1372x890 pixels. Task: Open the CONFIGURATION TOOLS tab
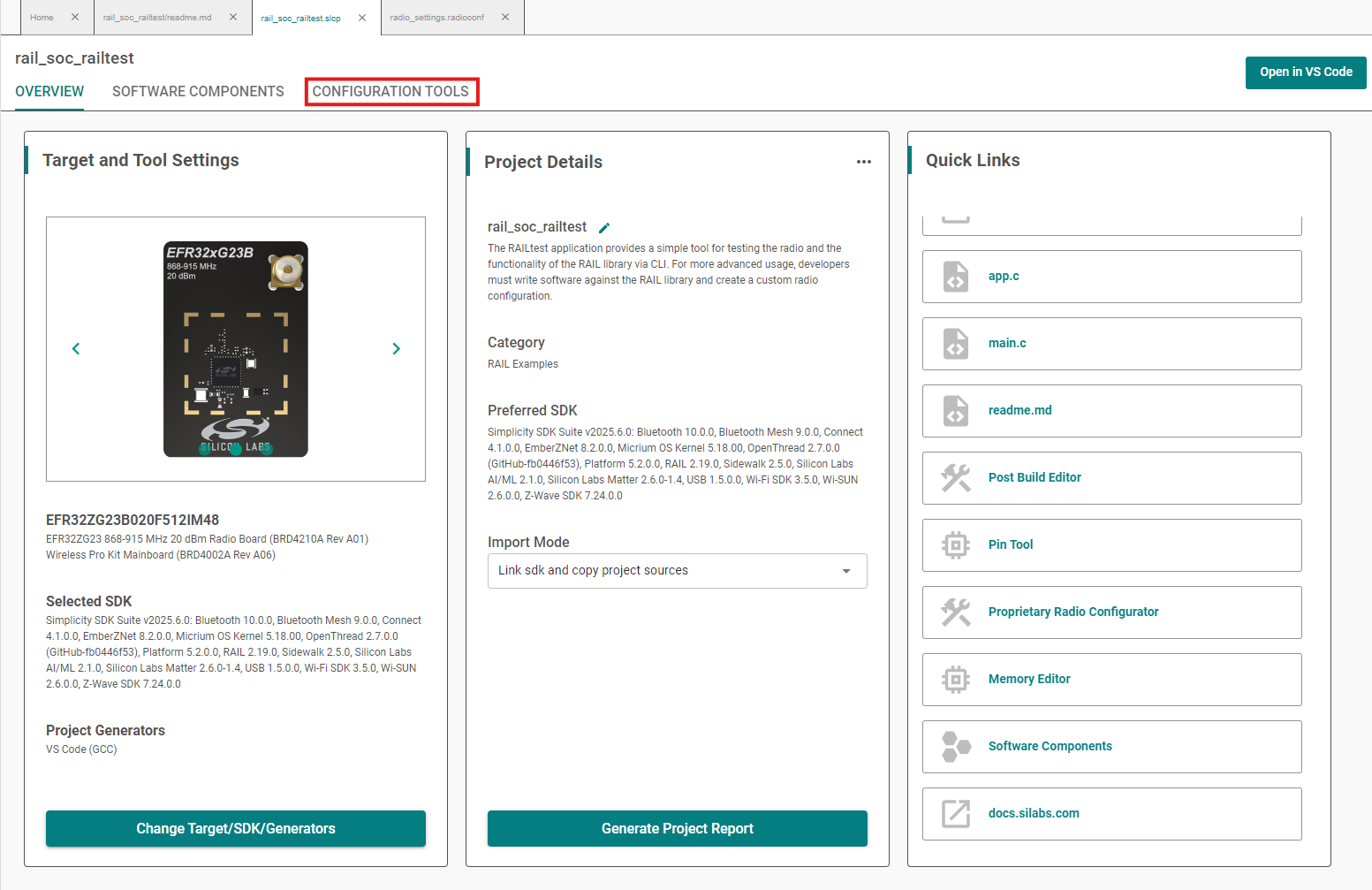[x=391, y=91]
